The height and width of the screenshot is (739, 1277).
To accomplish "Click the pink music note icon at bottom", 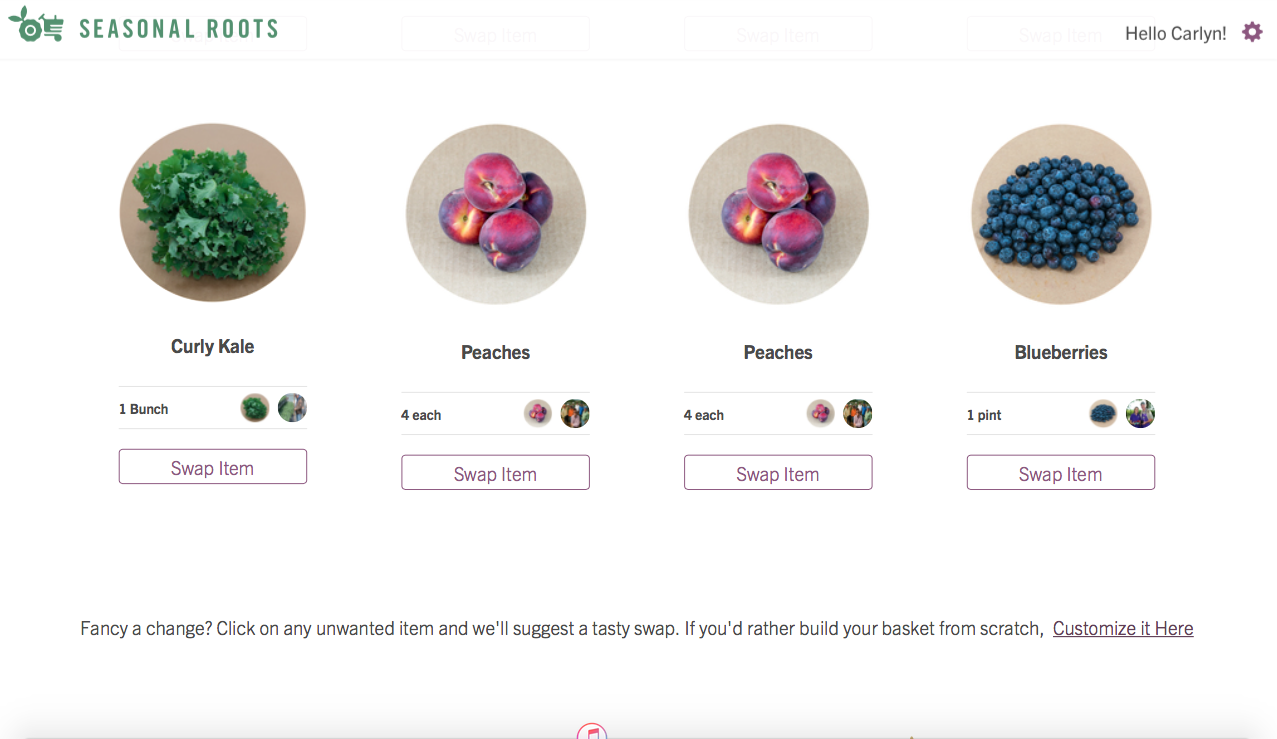I will coord(592,732).
